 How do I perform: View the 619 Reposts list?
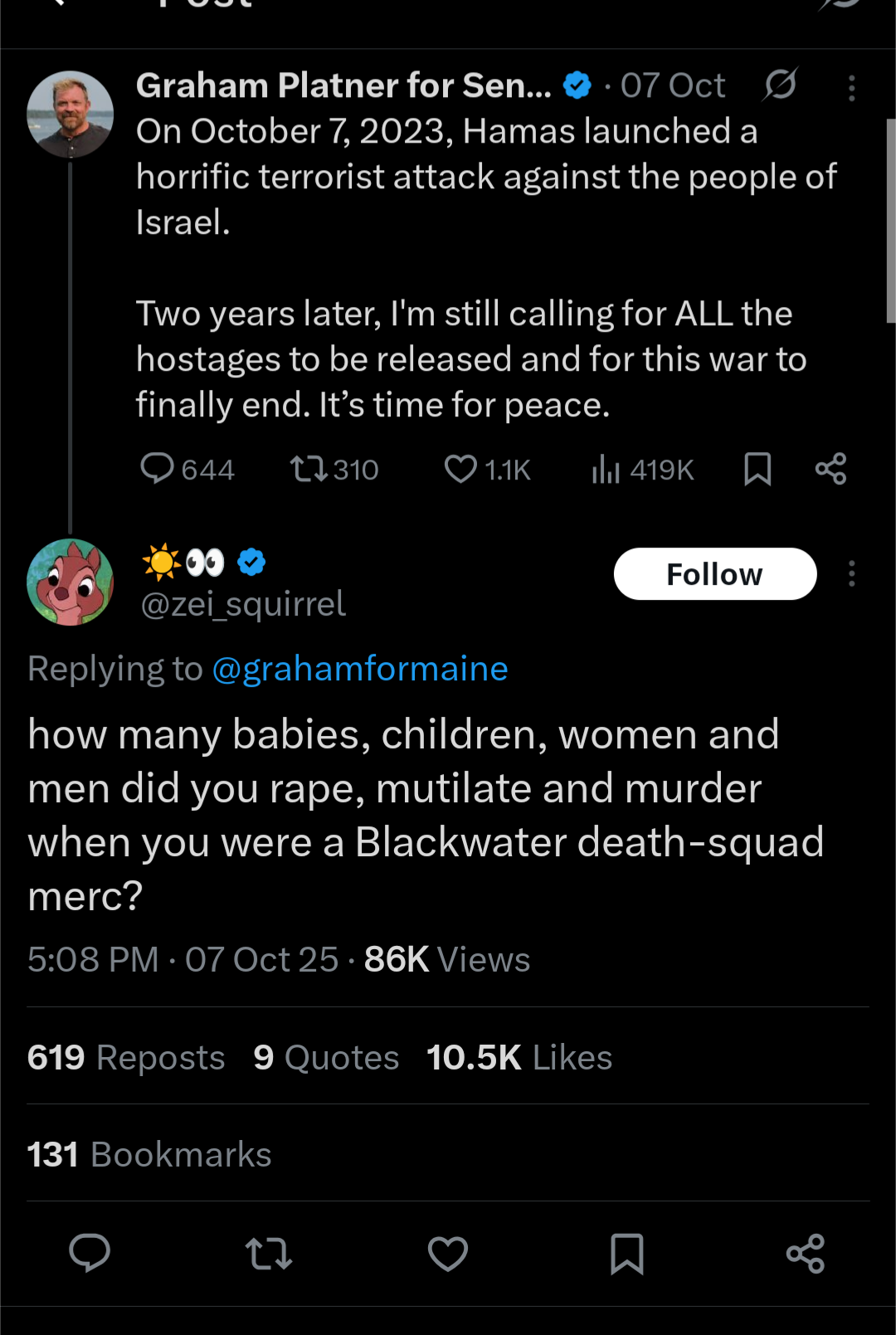(126, 1058)
